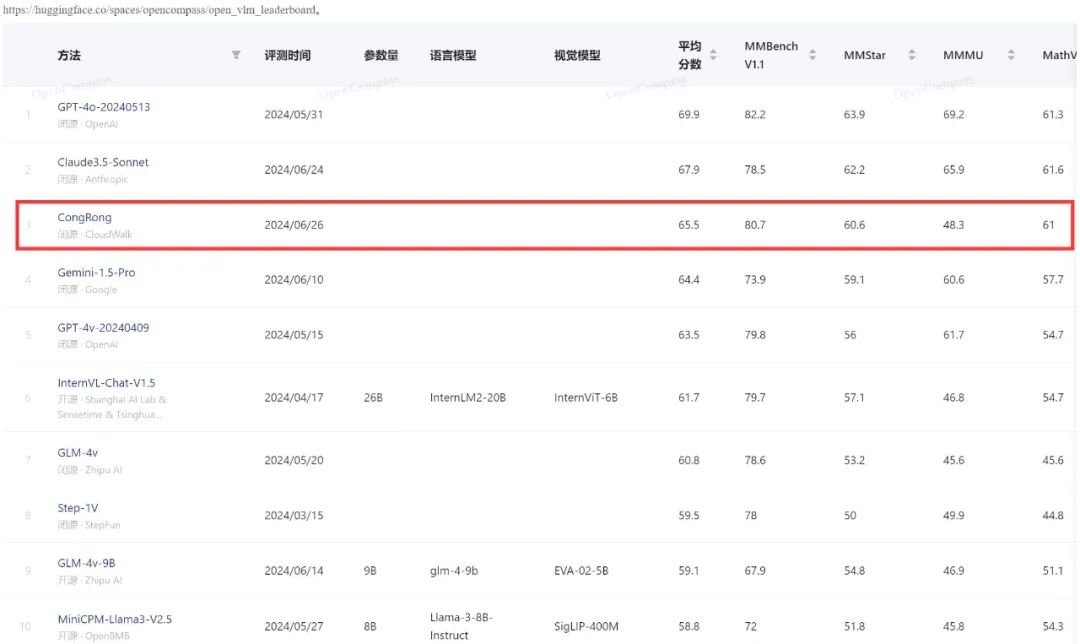Screen dimensions: 1080x644
Task: Select the MMMU score 48.3 cell
Action: (x=953, y=225)
